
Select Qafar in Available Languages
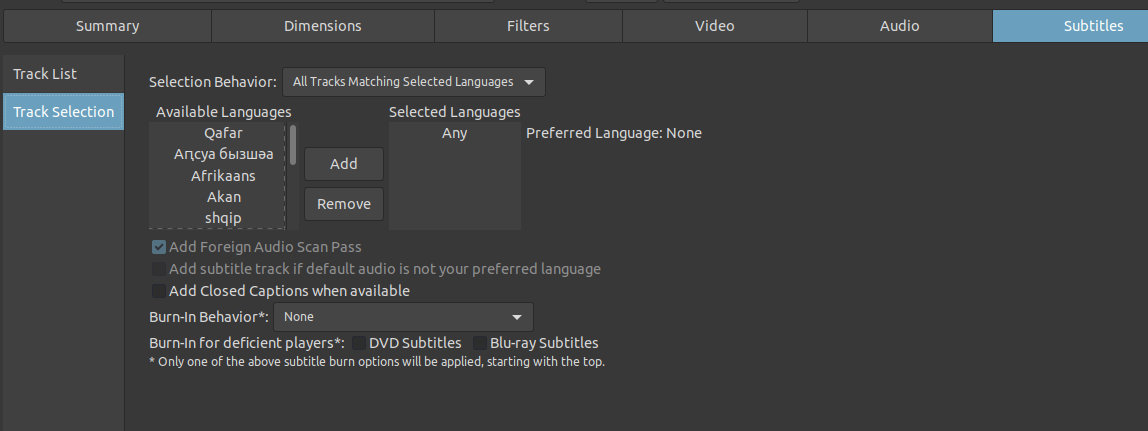tap(223, 133)
